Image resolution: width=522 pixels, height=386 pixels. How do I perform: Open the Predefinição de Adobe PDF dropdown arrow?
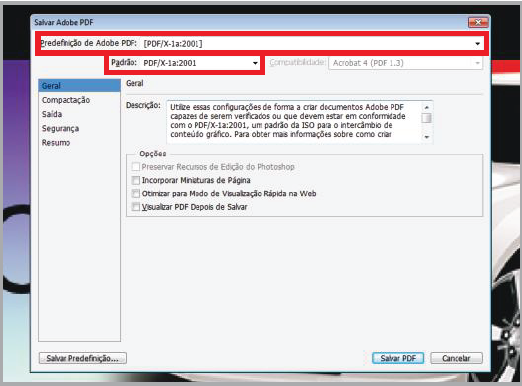pyautogui.click(x=477, y=44)
